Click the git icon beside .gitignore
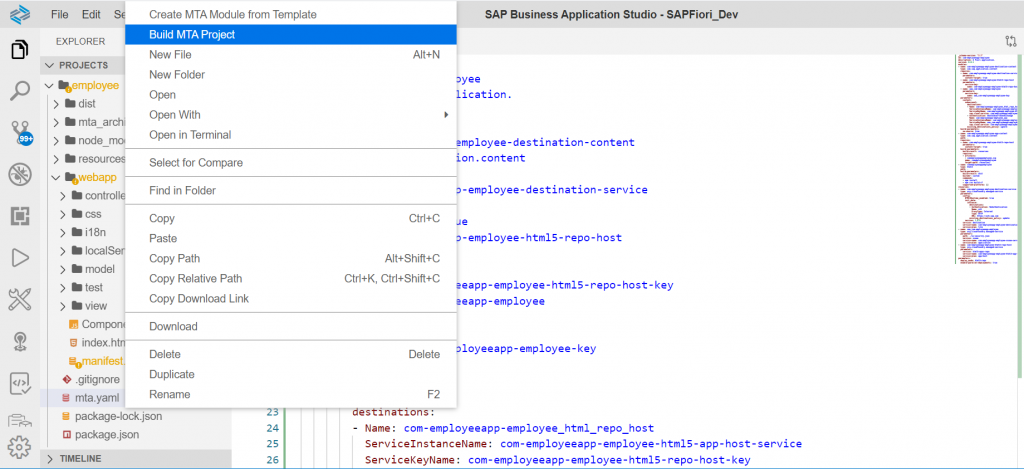This screenshot has height=469, width=1024. tap(66, 379)
